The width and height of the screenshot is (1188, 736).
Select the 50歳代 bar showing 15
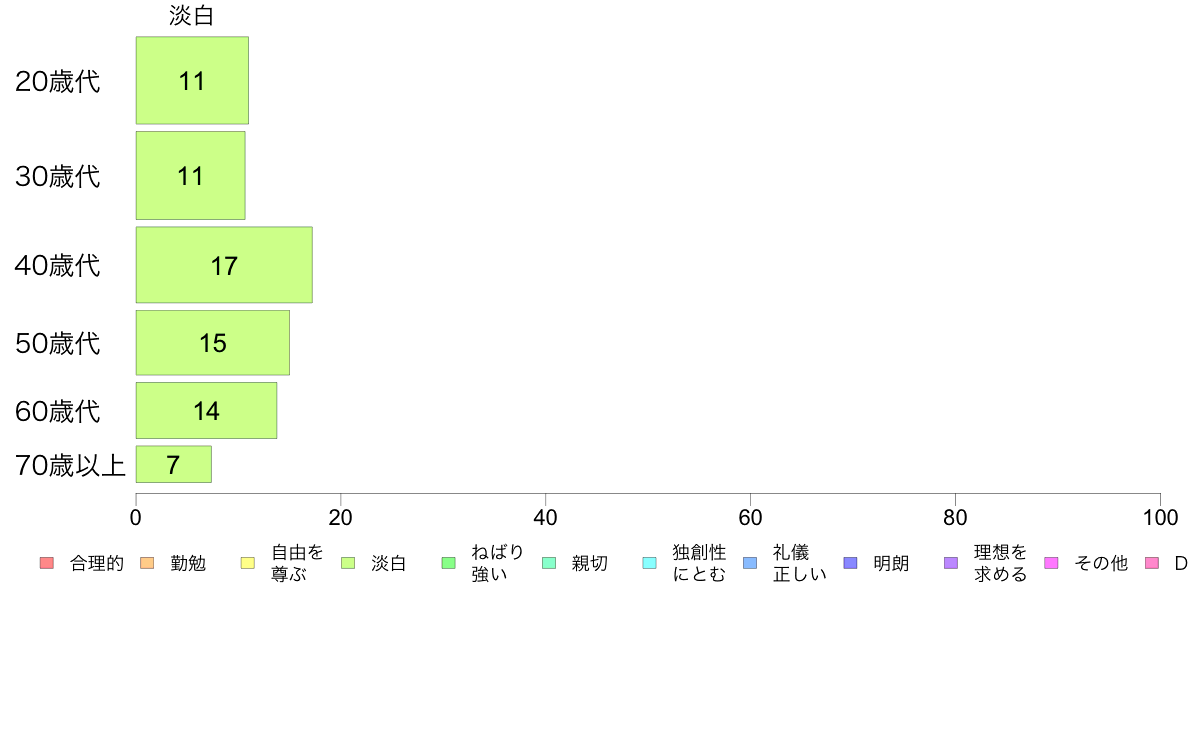tap(213, 343)
